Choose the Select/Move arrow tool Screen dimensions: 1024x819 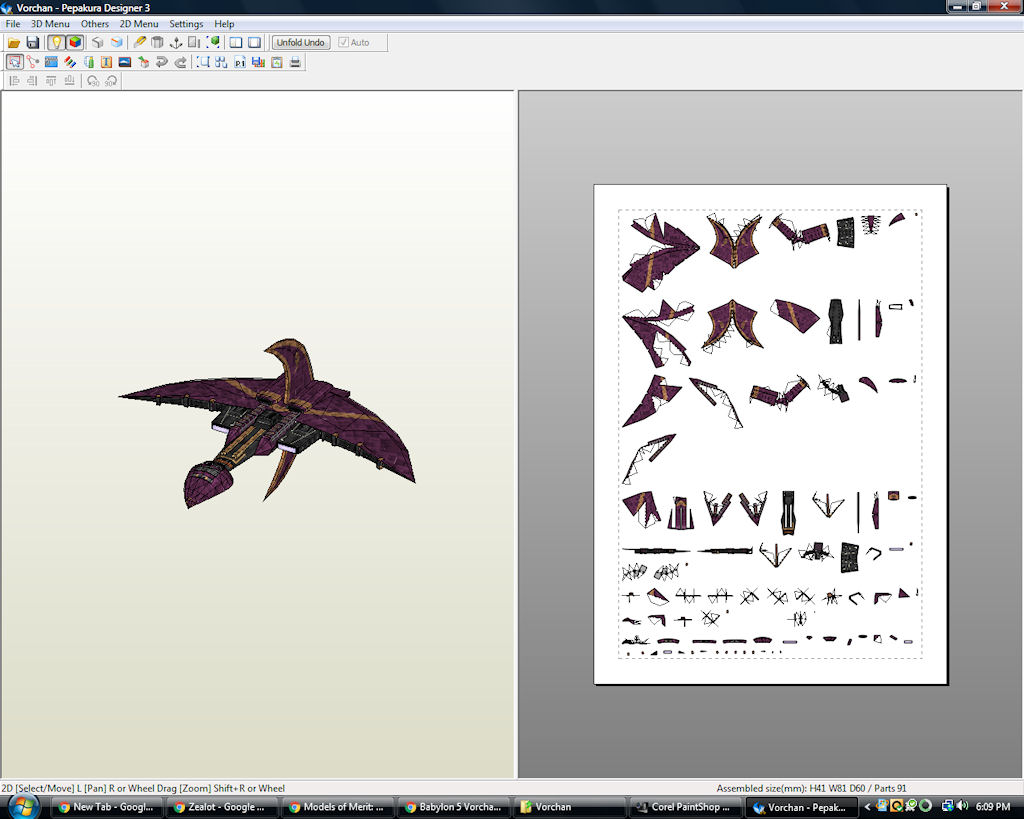(14, 62)
